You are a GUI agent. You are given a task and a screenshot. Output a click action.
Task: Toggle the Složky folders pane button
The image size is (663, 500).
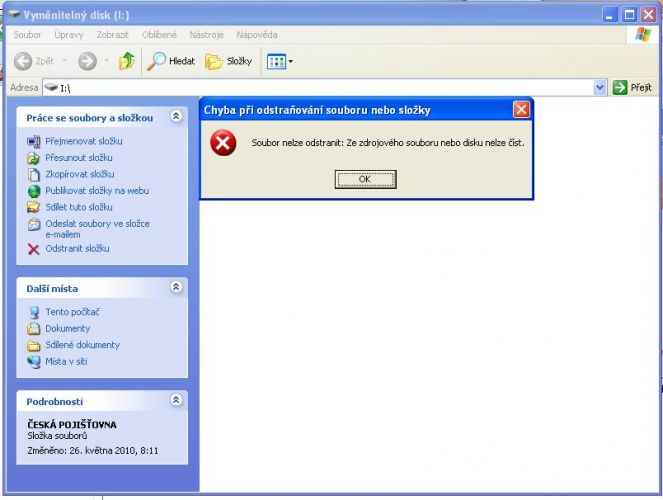coord(228,61)
